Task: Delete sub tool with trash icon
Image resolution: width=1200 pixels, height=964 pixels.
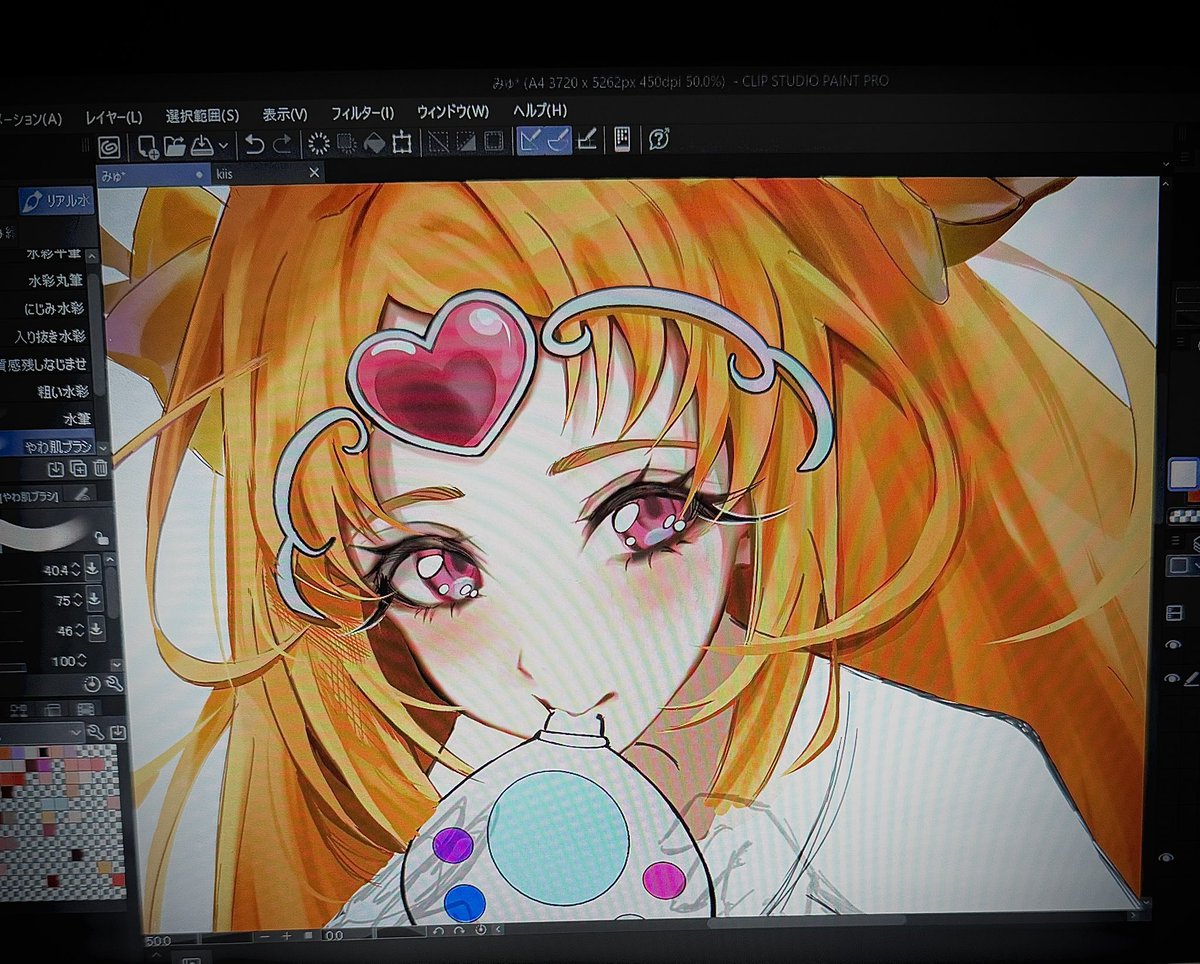Action: [x=100, y=468]
